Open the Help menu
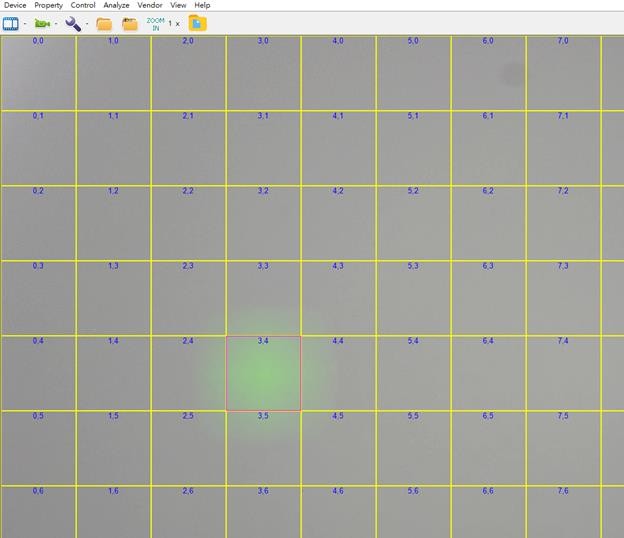 (202, 6)
